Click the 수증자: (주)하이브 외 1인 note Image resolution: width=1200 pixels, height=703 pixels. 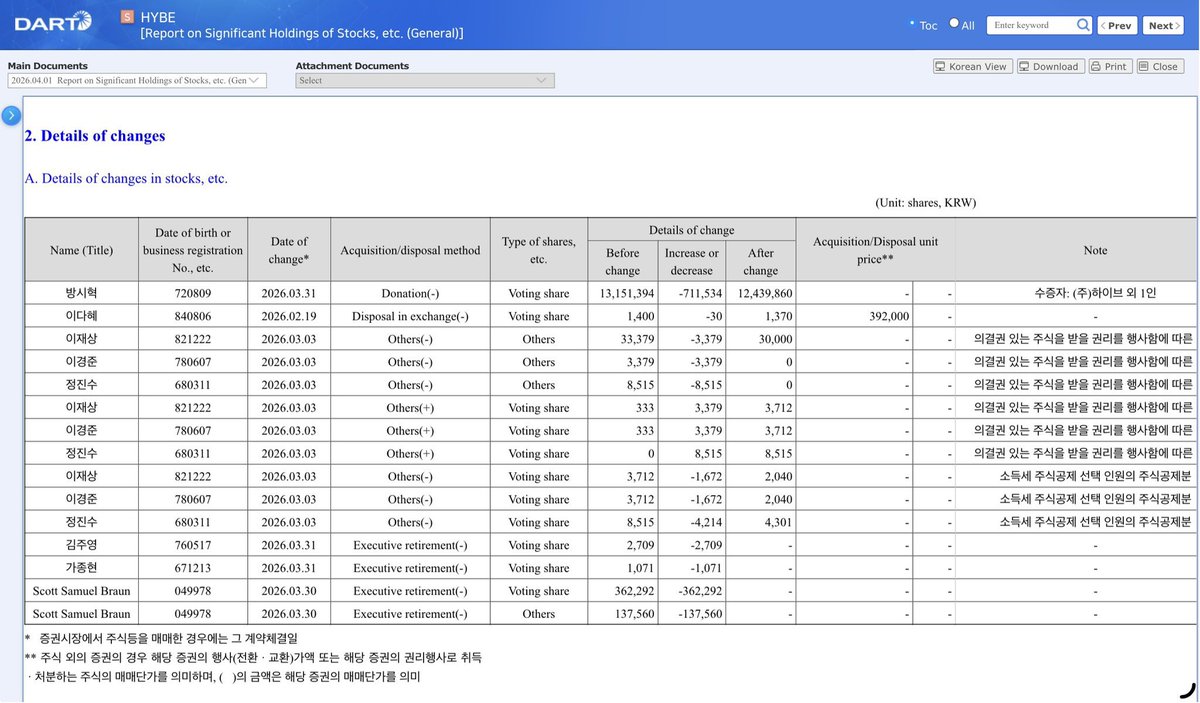(1096, 293)
